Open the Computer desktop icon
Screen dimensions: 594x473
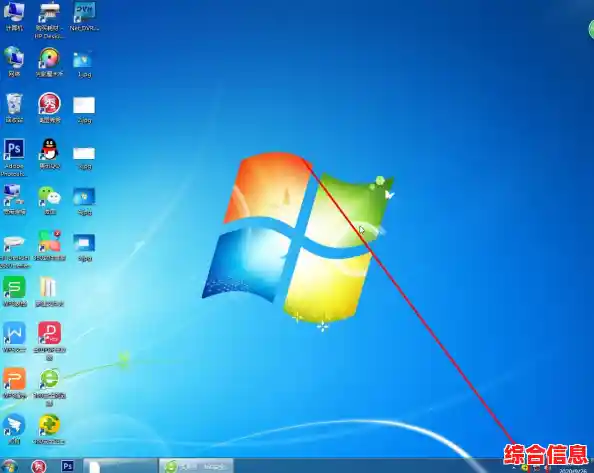14,16
